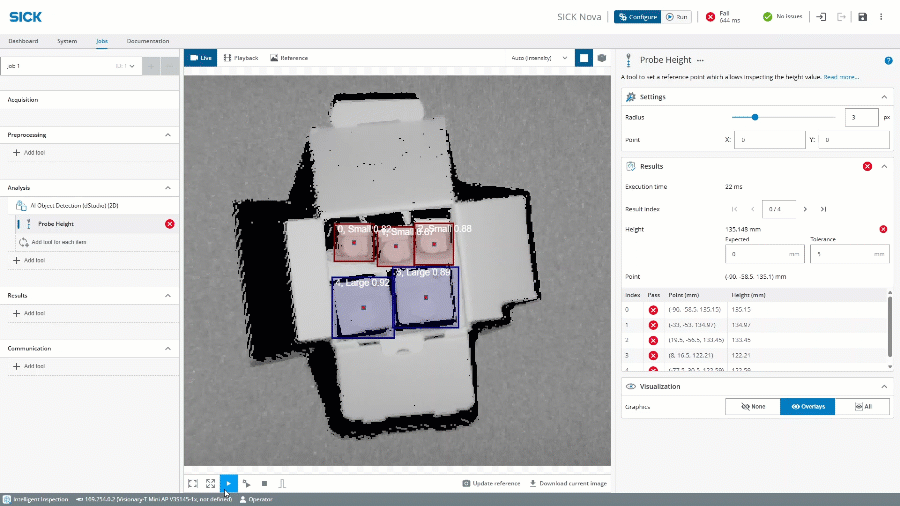Switch to the 3D cube view icon
This screenshot has width=900, height=506.
pyautogui.click(x=602, y=58)
